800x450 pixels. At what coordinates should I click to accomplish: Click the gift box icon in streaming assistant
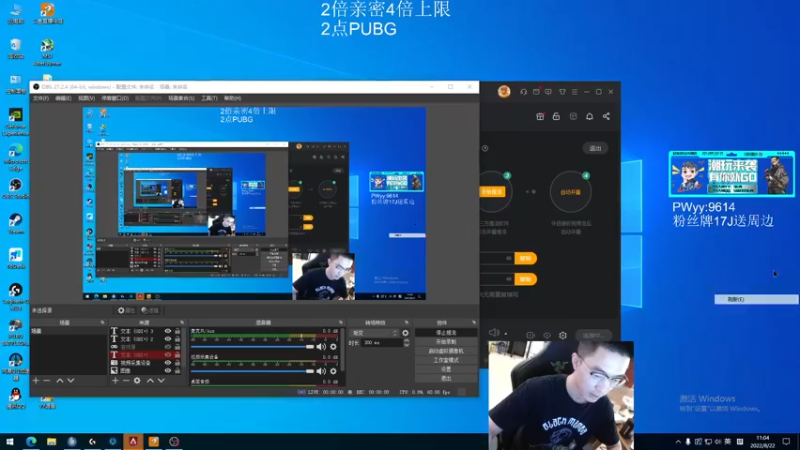pos(540,116)
